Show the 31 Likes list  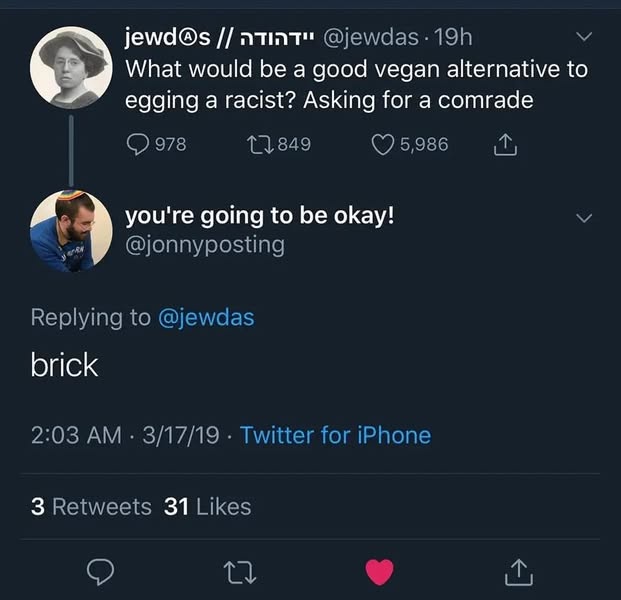pyautogui.click(x=208, y=507)
